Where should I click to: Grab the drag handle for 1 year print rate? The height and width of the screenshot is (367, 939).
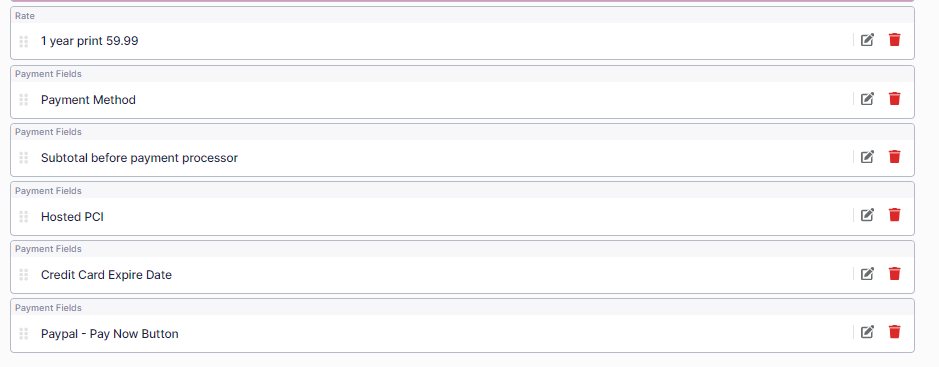coord(24,41)
